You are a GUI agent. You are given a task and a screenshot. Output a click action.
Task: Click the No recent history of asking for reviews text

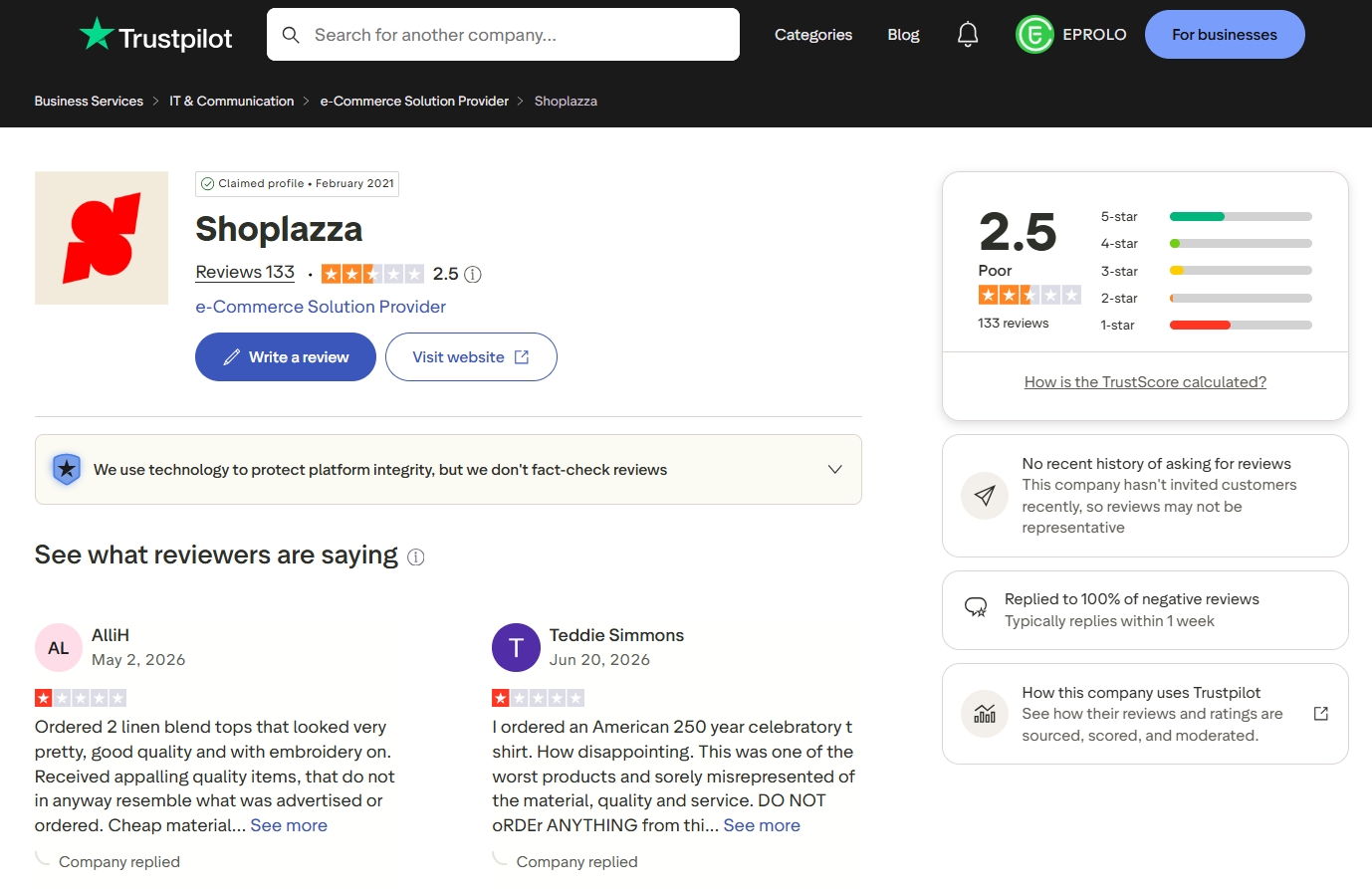click(1156, 464)
